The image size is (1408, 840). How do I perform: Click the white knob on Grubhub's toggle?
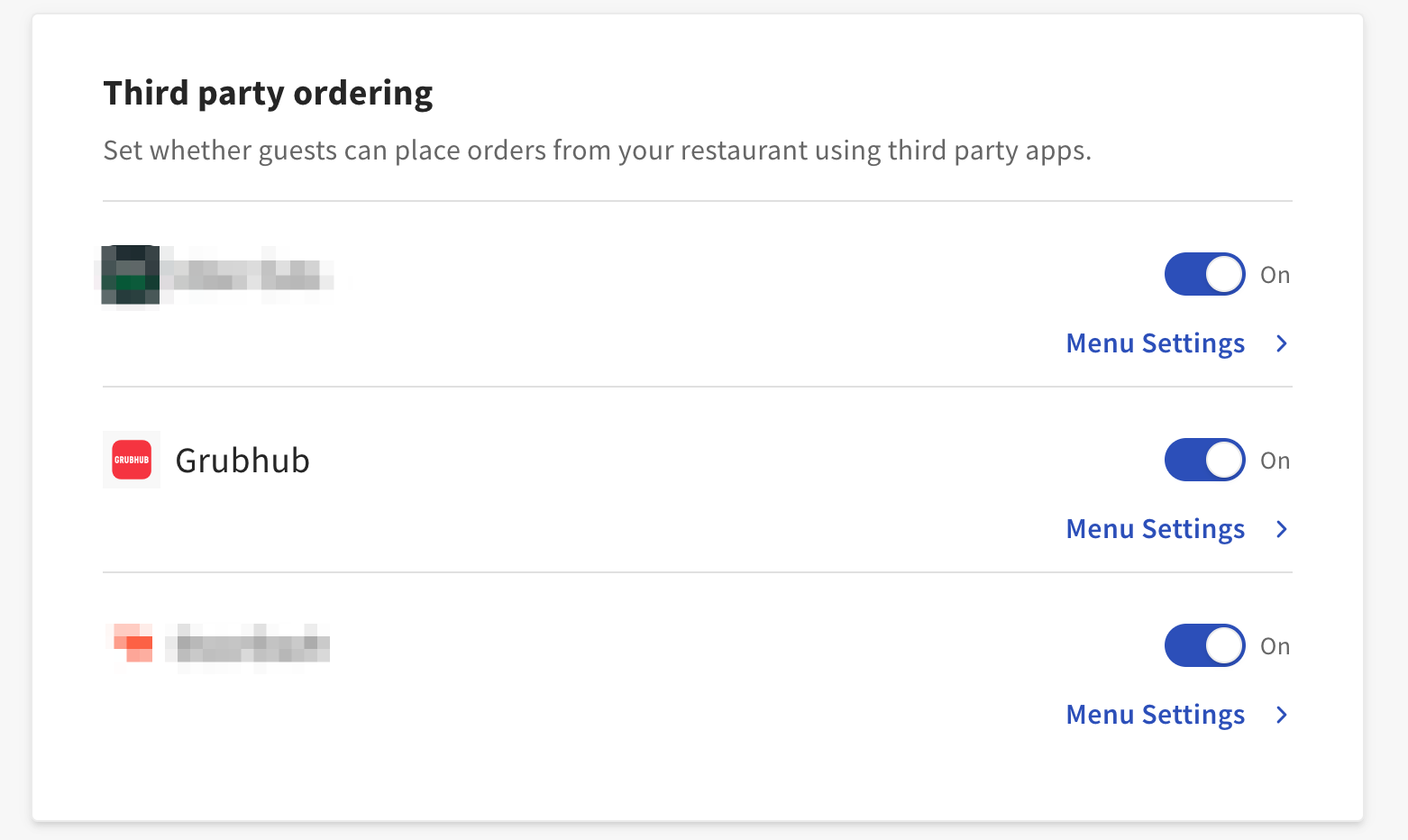[1225, 460]
